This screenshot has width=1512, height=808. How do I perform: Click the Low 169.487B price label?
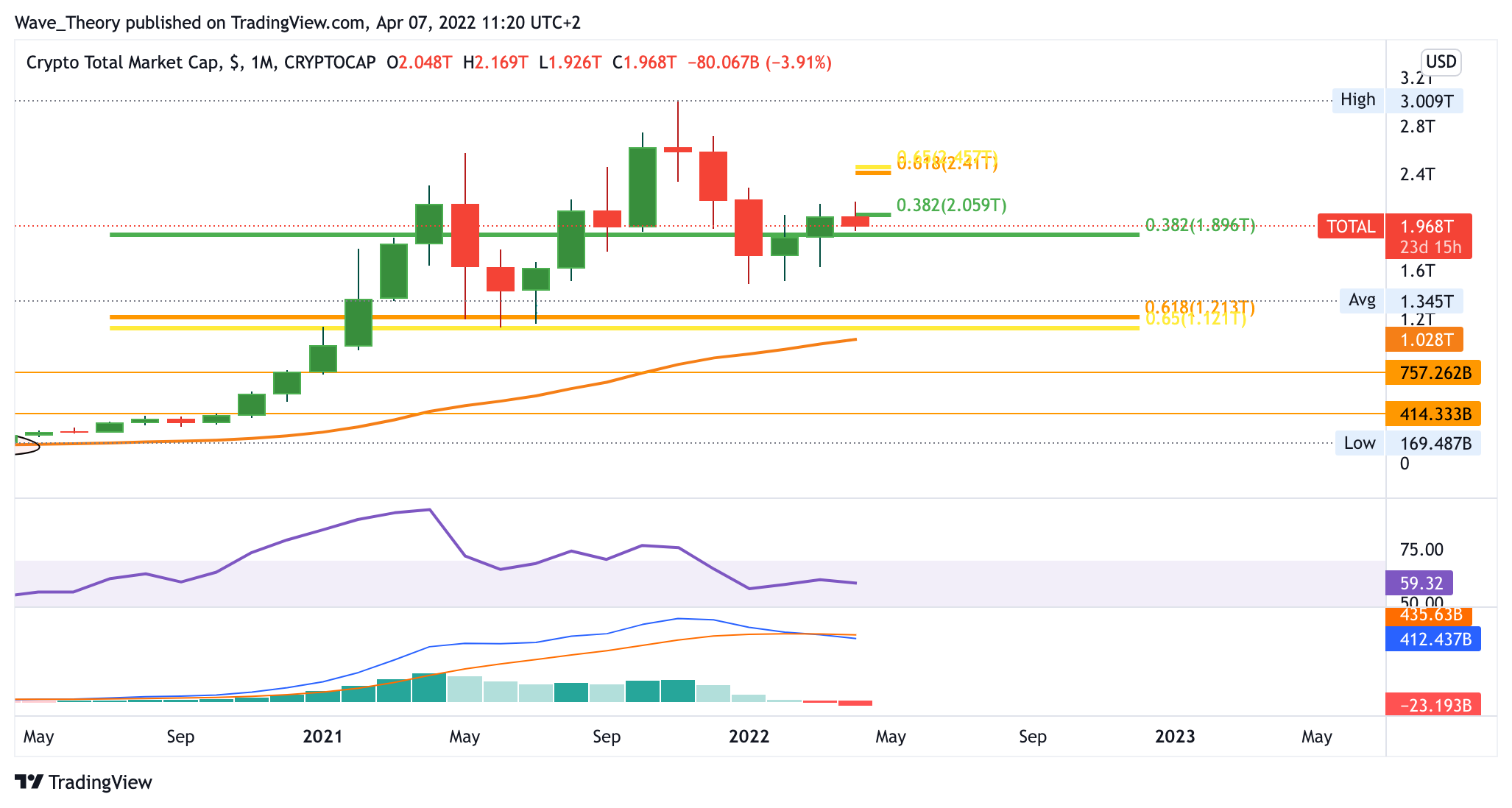[x=1435, y=443]
